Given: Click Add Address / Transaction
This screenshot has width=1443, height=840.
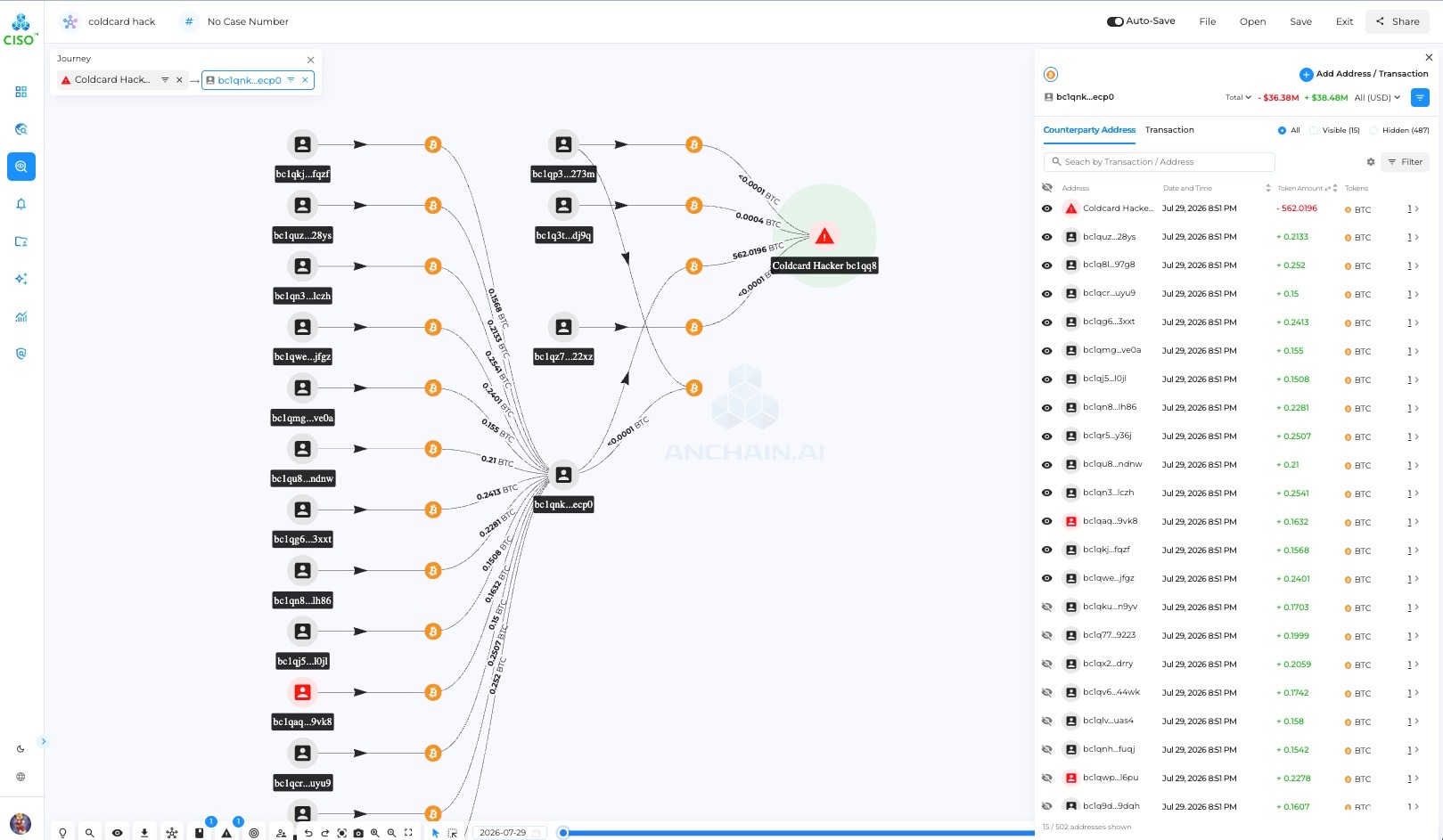Looking at the screenshot, I should tap(1364, 74).
